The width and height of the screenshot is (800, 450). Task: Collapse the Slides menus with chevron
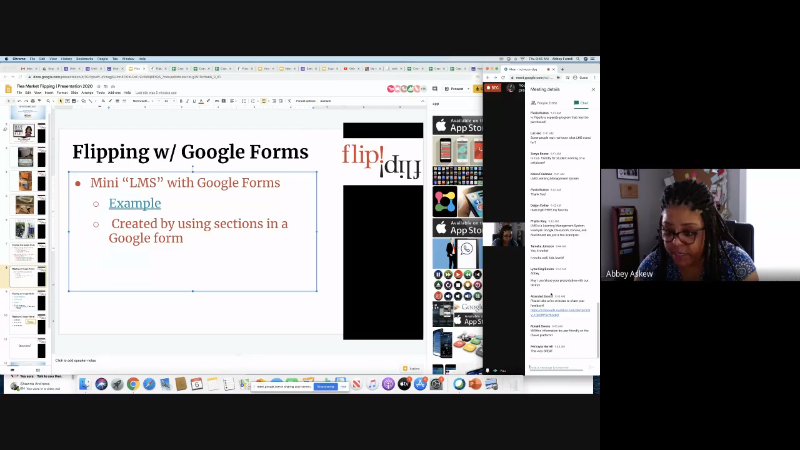pos(422,101)
